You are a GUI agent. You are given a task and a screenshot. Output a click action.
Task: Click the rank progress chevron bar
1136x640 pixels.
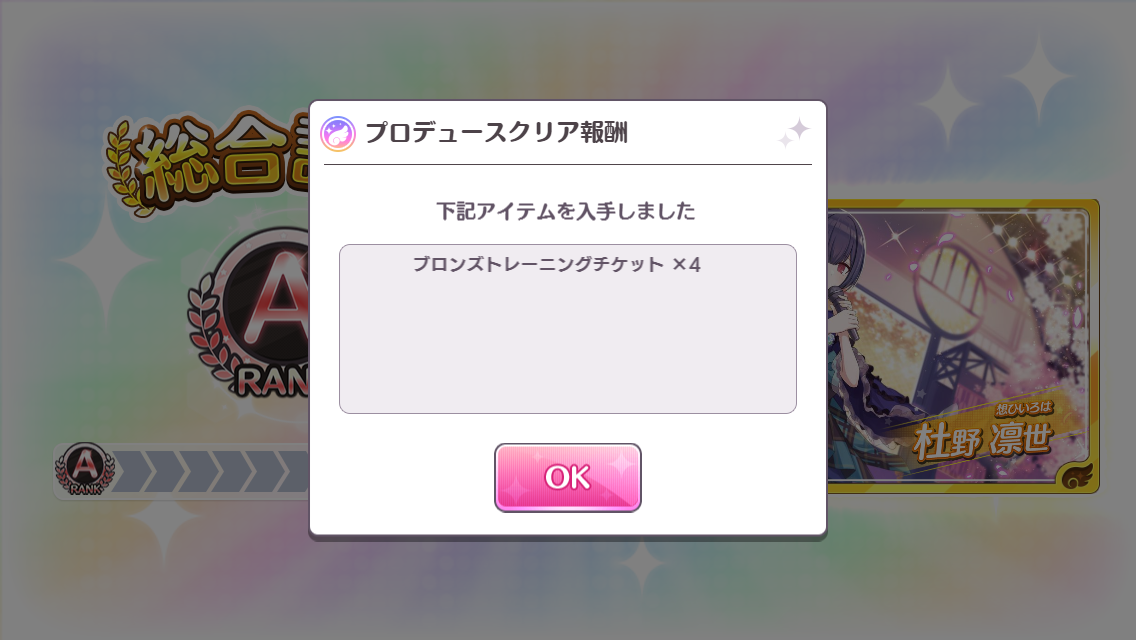[210, 472]
